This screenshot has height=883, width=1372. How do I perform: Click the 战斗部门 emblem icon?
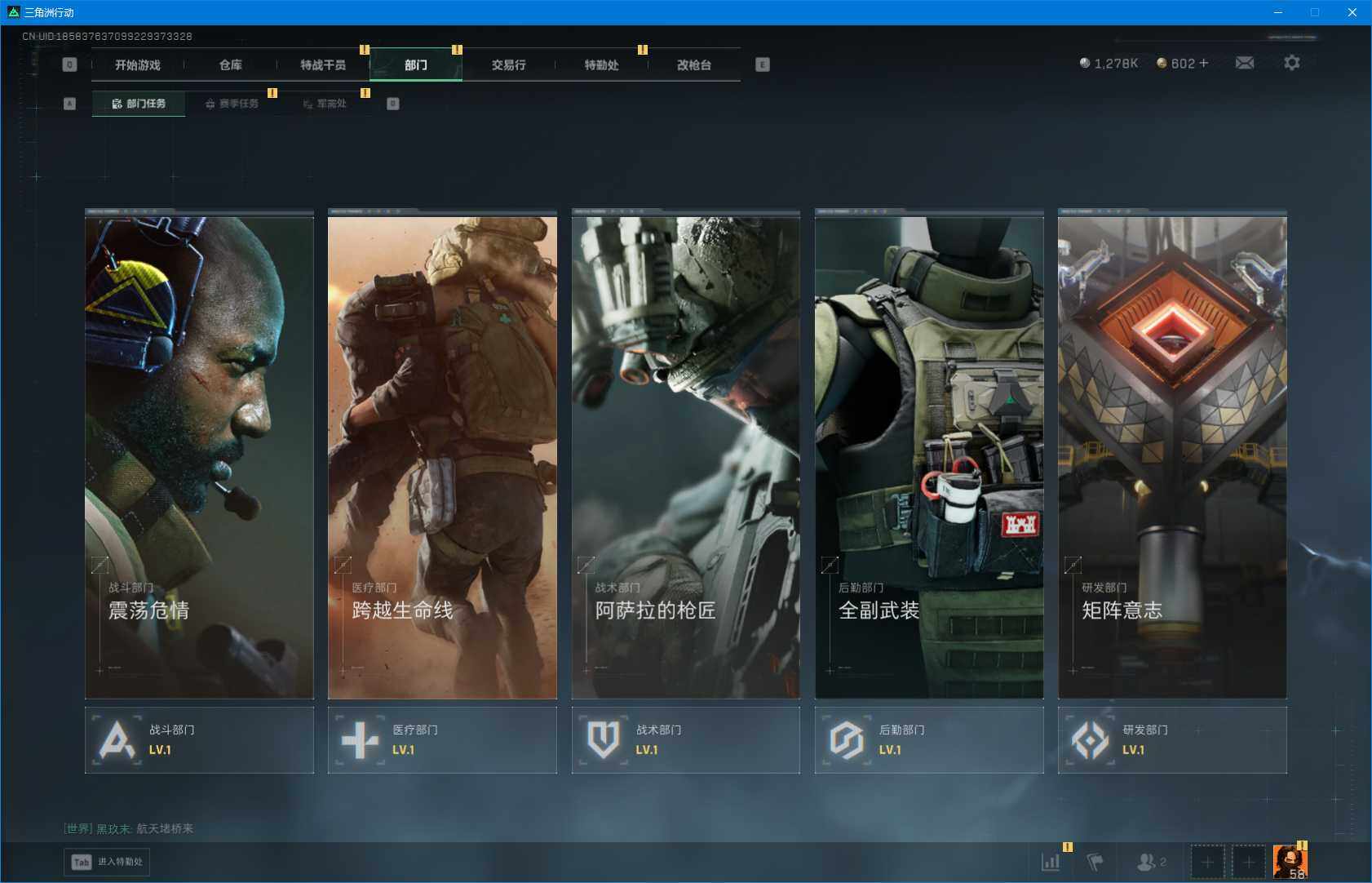[117, 740]
